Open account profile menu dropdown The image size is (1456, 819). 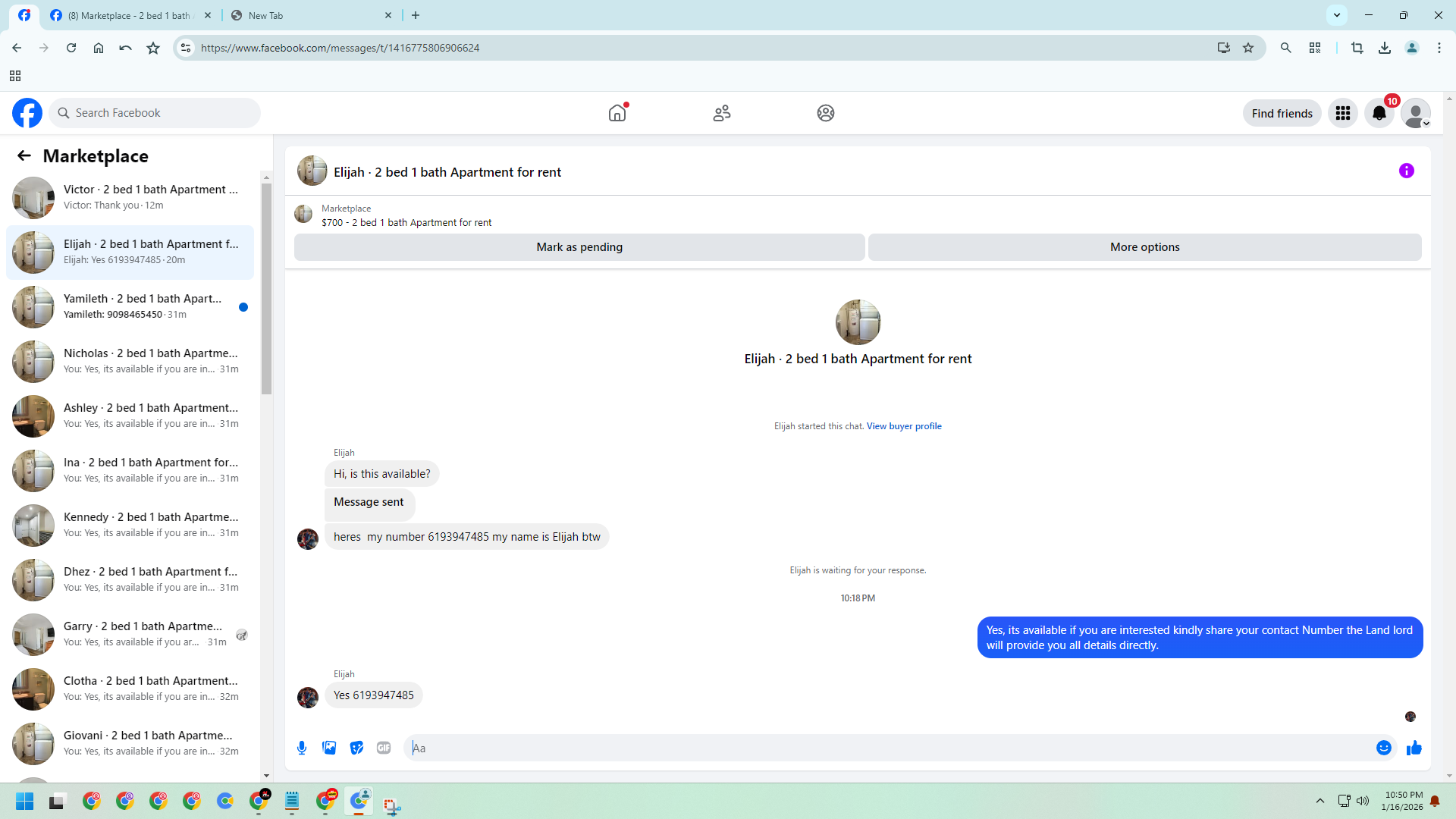click(x=1415, y=113)
